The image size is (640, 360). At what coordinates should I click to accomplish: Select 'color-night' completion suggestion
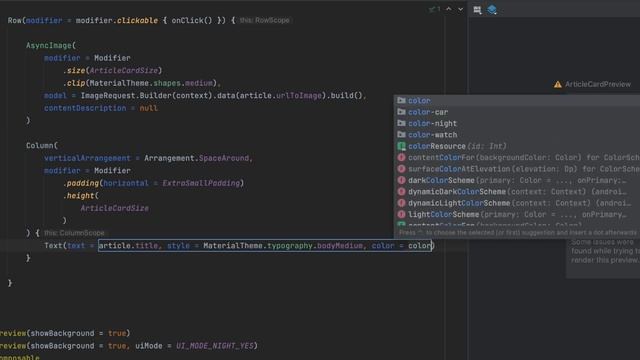[x=517, y=123]
